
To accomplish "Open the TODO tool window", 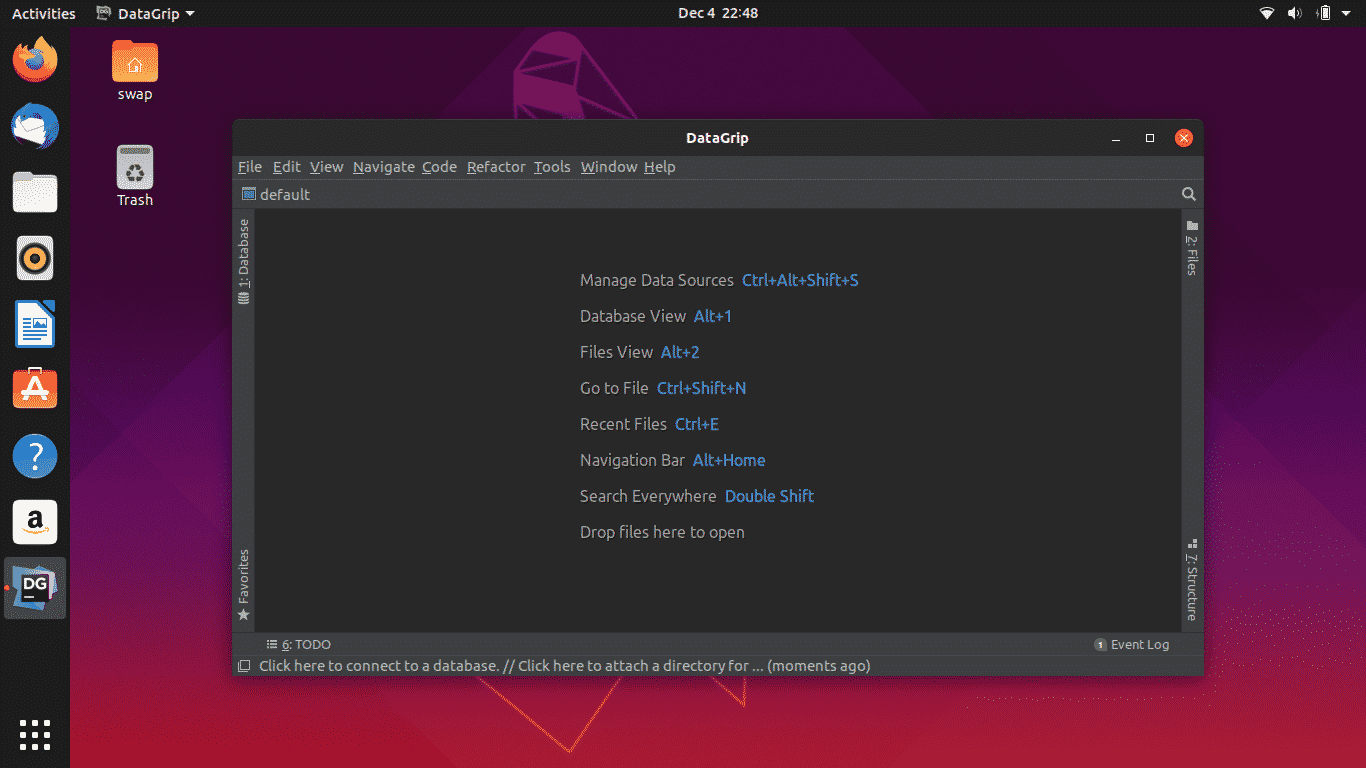I will 299,645.
